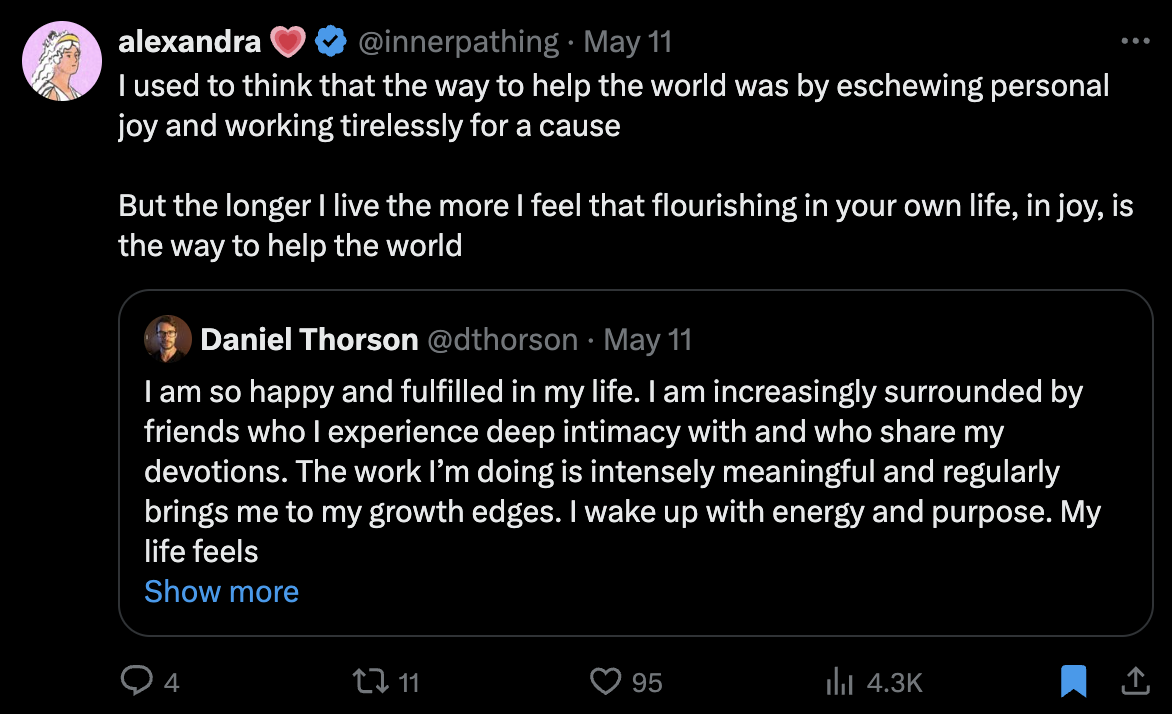Click the 95 likes count
Viewport: 1172px width, 714px height.
tap(647, 683)
